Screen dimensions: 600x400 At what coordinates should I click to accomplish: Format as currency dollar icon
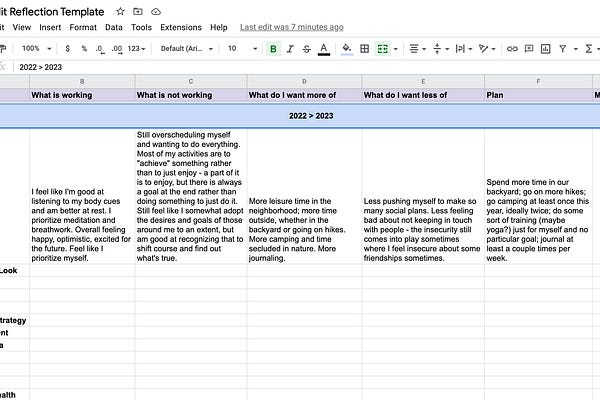pyautogui.click(x=68, y=49)
